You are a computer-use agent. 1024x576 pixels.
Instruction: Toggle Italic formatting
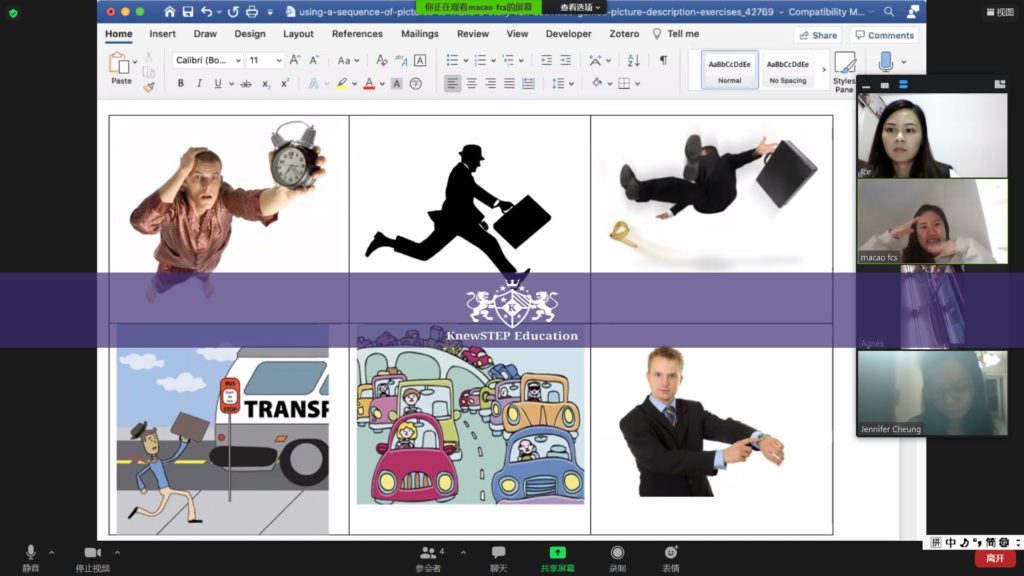pyautogui.click(x=199, y=84)
